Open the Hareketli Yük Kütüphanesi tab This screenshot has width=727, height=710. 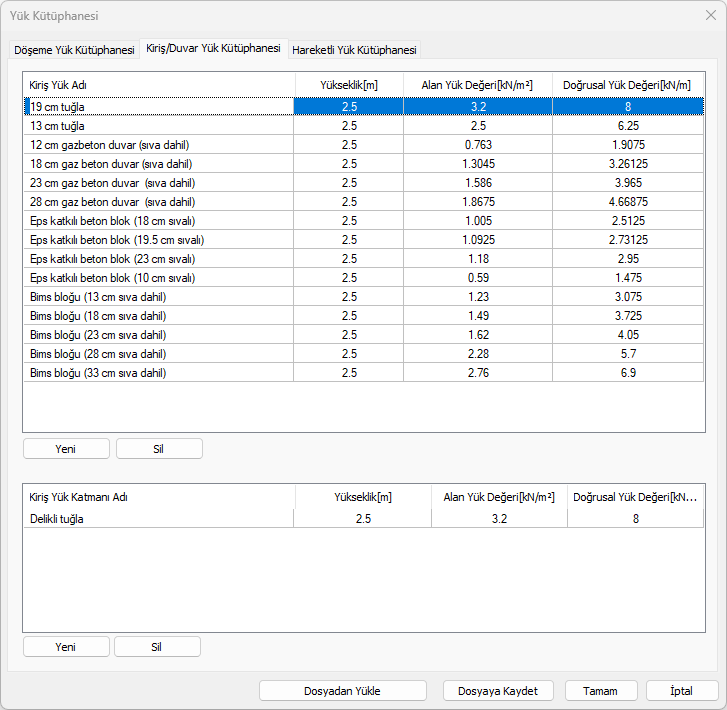[x=354, y=50]
